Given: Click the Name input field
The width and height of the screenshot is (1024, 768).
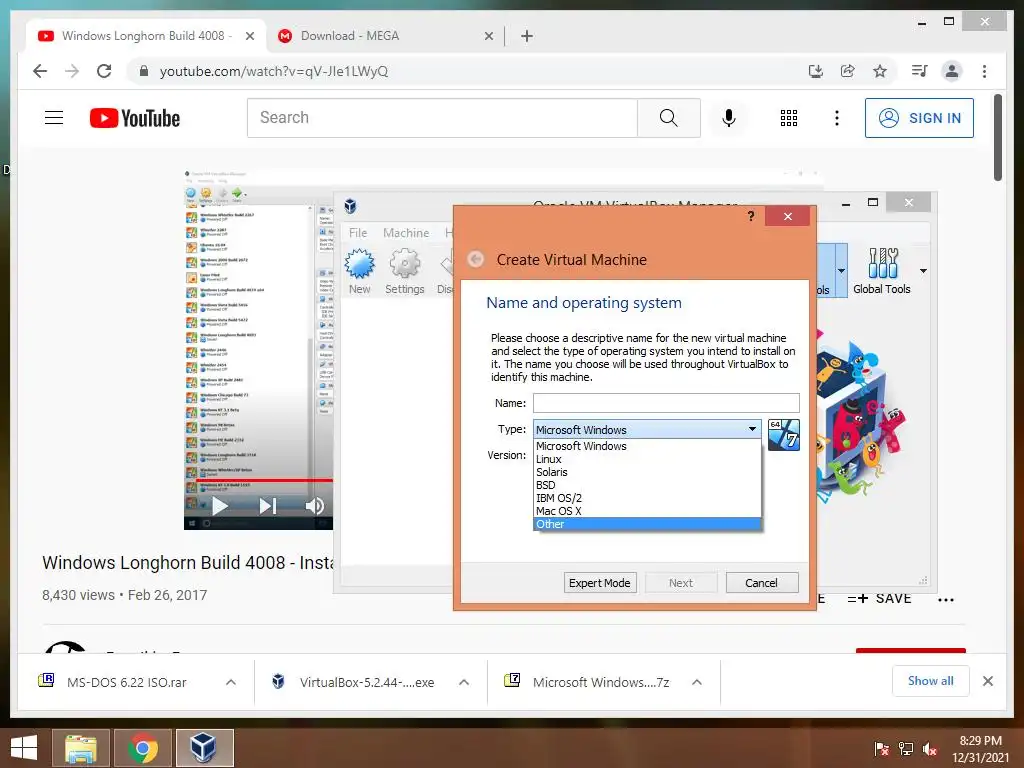Looking at the screenshot, I should point(666,403).
